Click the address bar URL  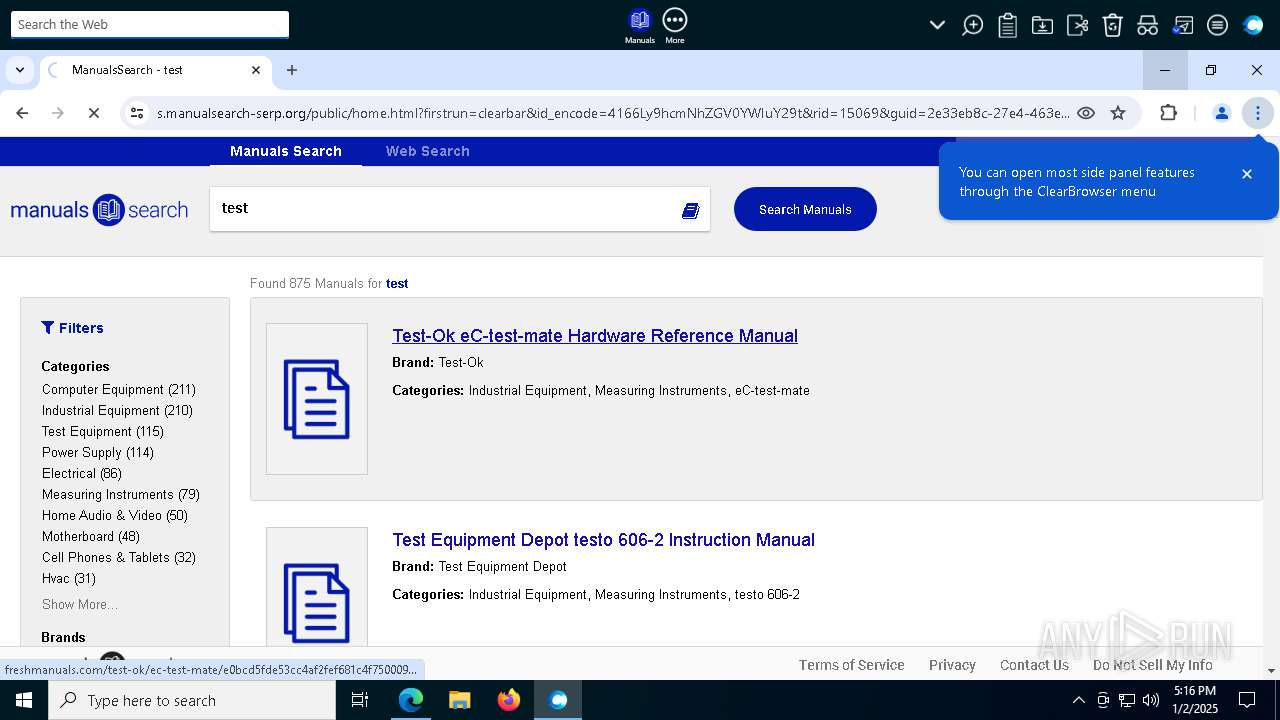pos(612,113)
